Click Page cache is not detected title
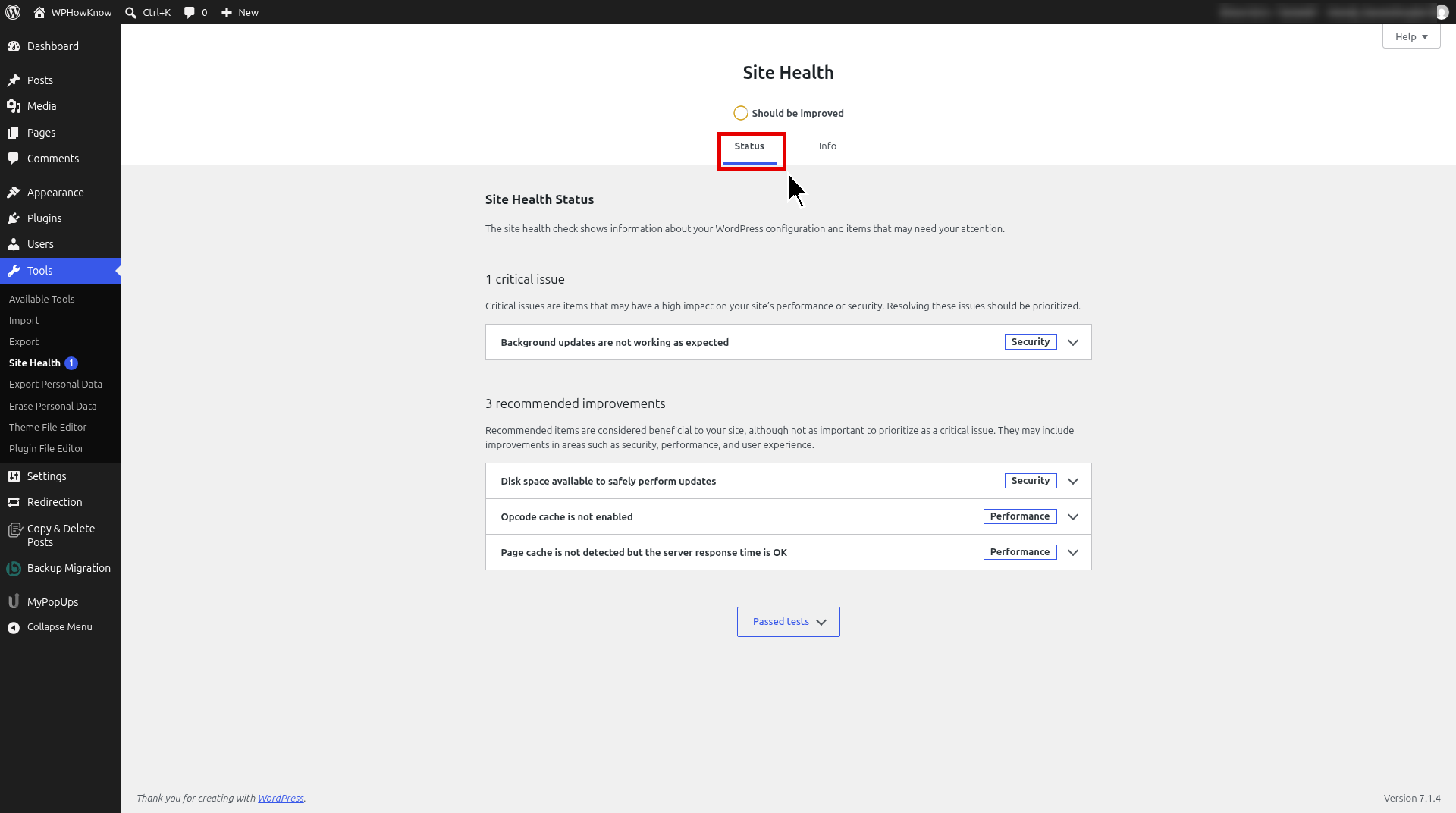This screenshot has width=1456, height=813. [644, 552]
